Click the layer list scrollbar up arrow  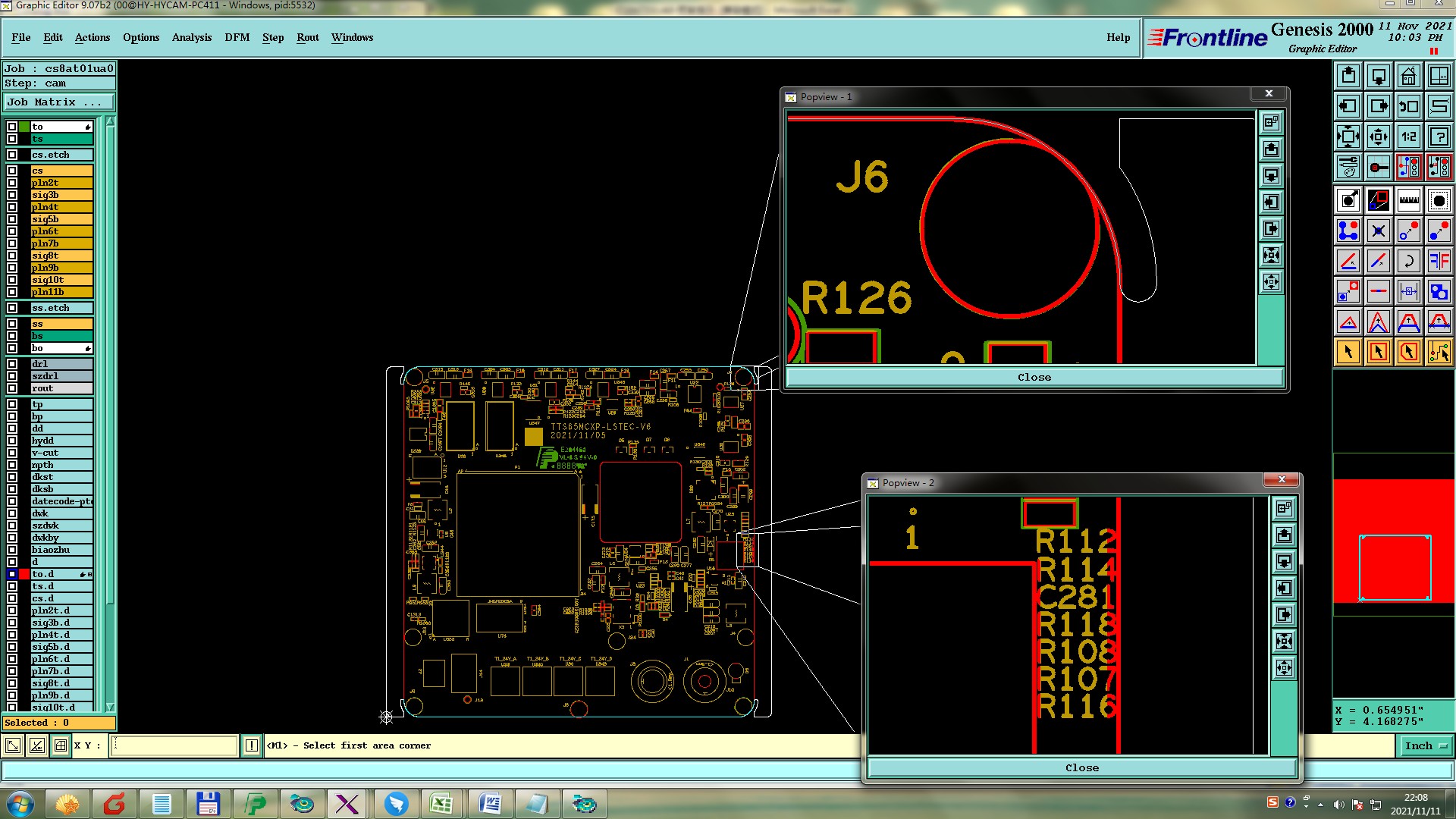[111, 121]
